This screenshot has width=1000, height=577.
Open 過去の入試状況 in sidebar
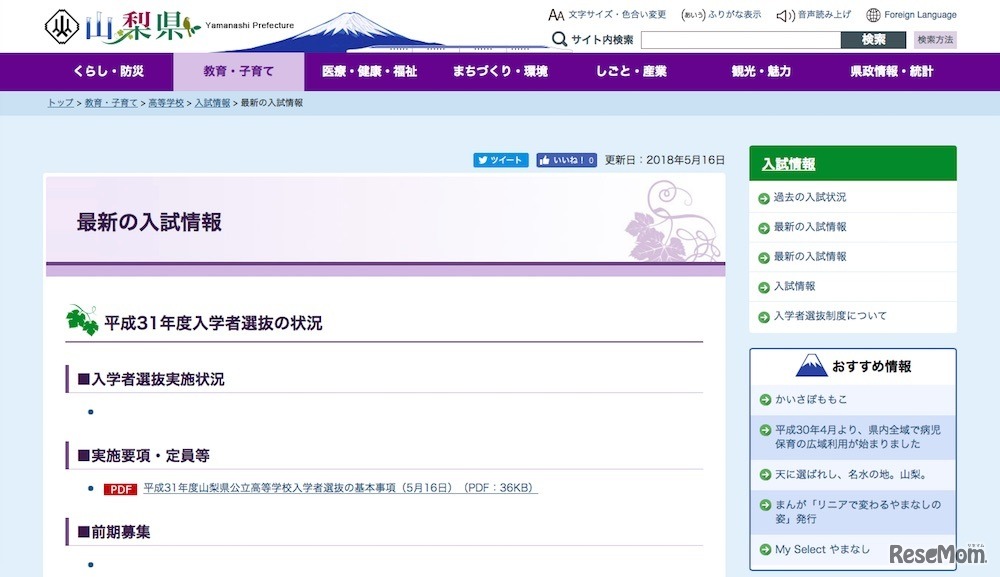(x=809, y=197)
